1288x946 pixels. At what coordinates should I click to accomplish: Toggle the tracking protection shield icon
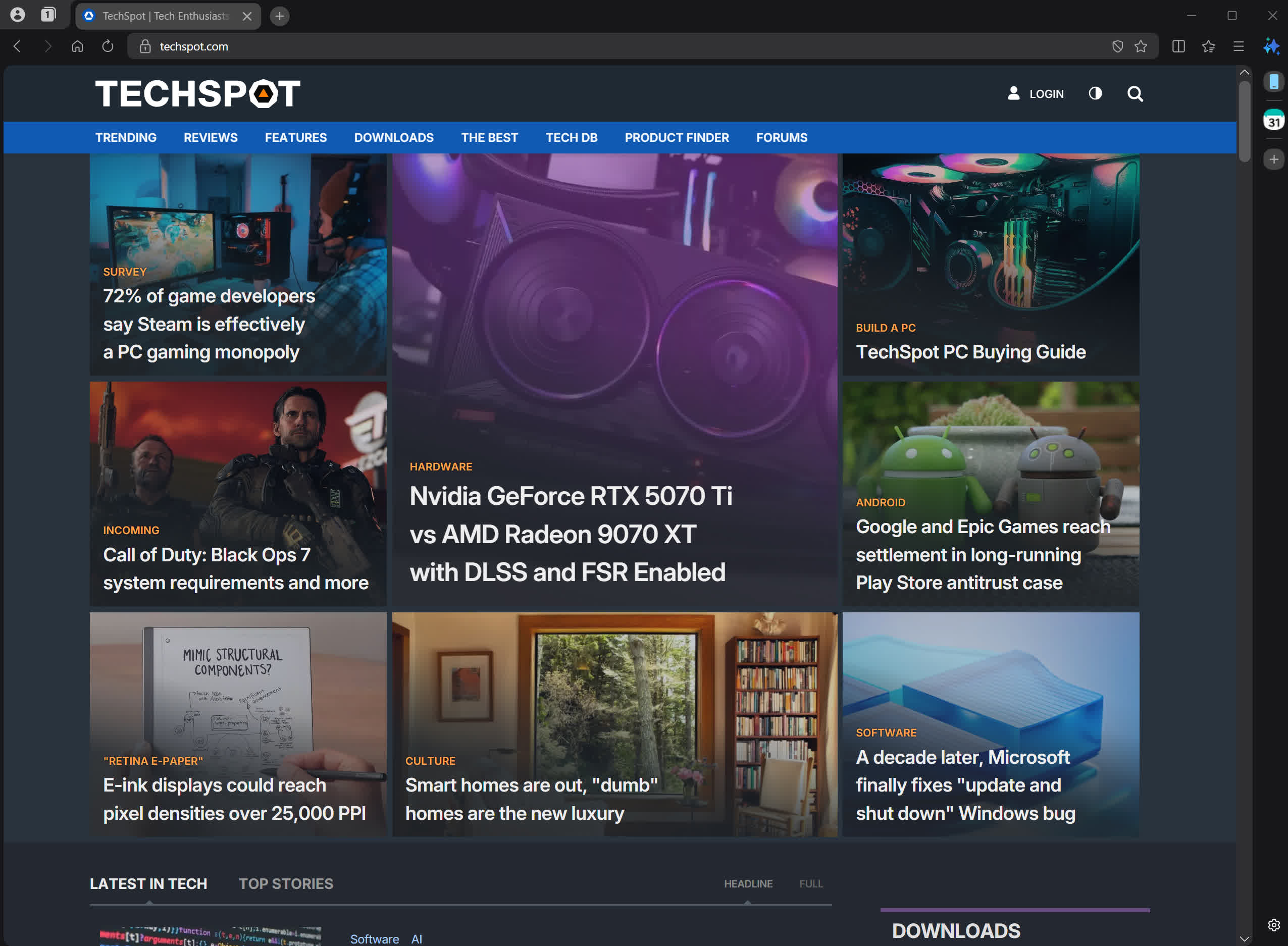1117,46
